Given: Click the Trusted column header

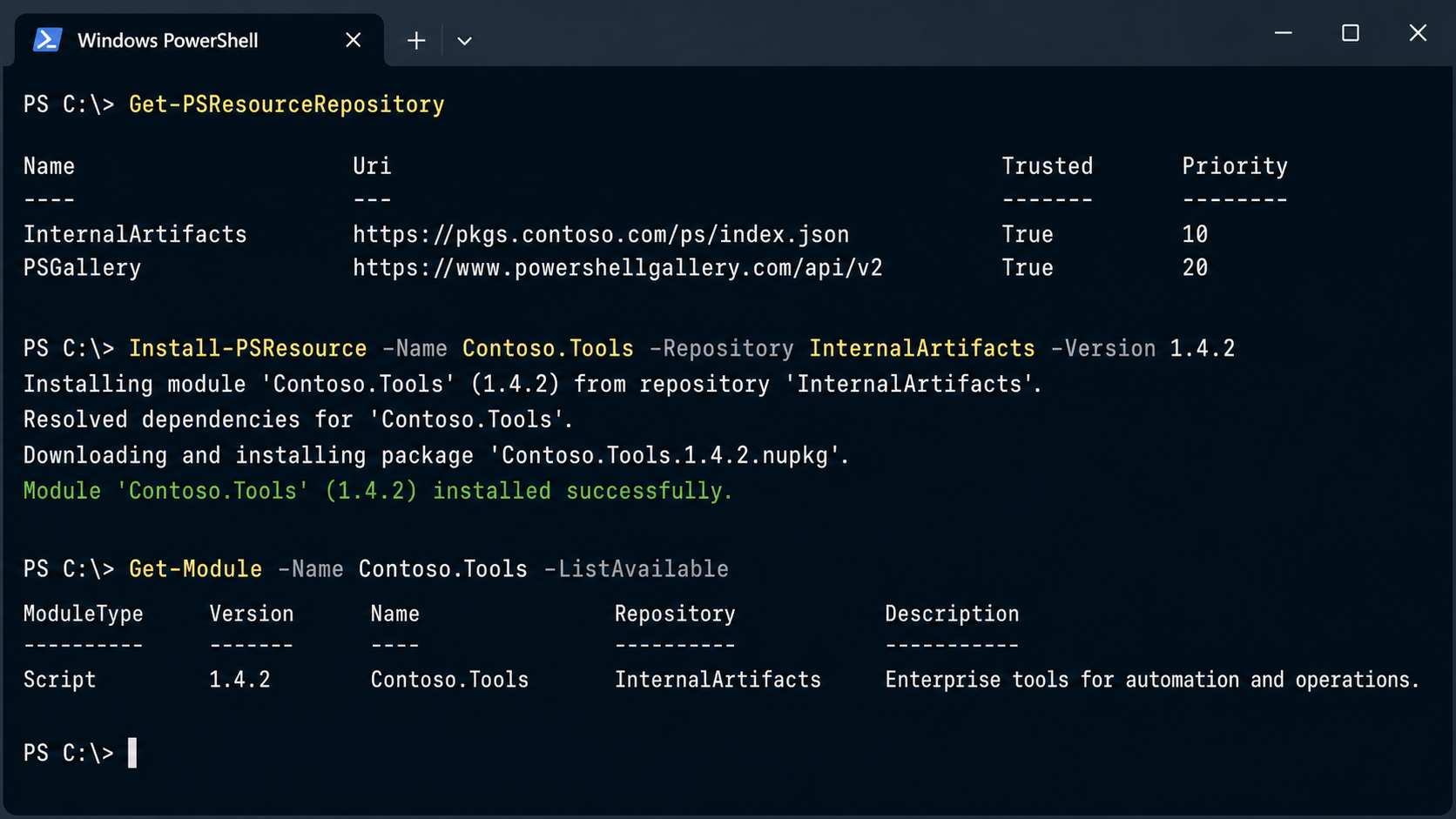Looking at the screenshot, I should coord(1047,166).
